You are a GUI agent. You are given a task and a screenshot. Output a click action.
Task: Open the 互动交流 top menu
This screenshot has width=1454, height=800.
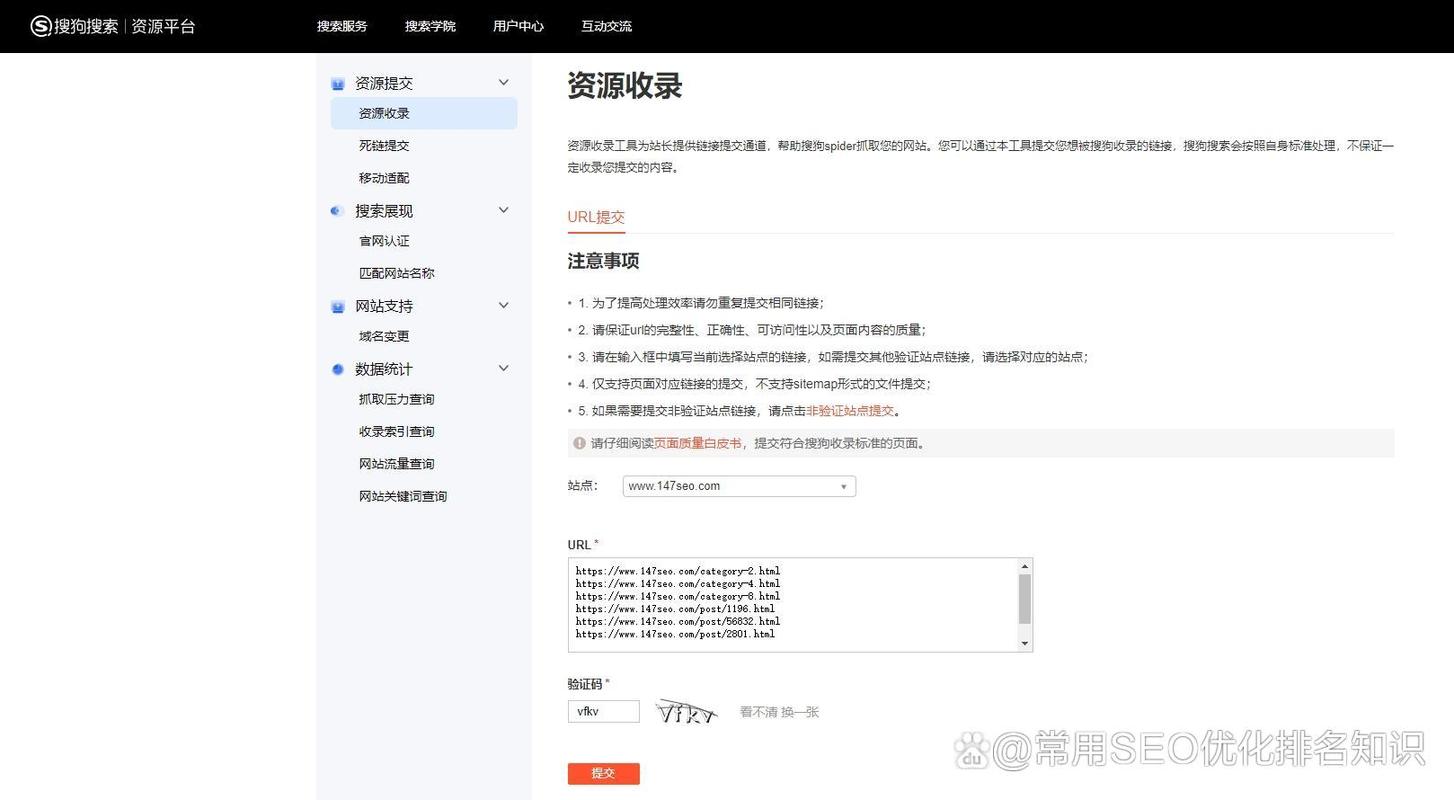click(x=606, y=26)
